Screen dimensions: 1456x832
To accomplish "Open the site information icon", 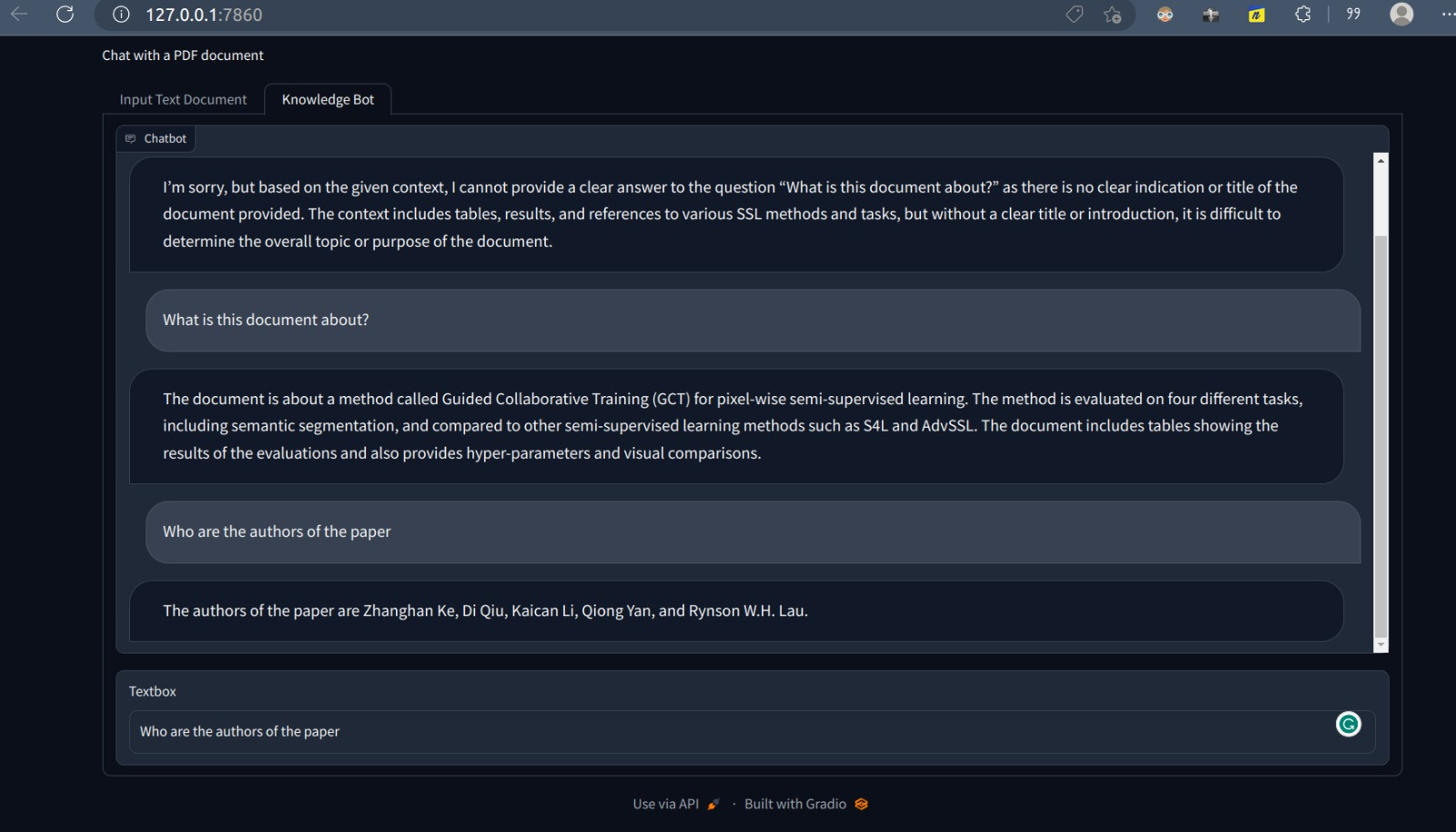I will [121, 15].
